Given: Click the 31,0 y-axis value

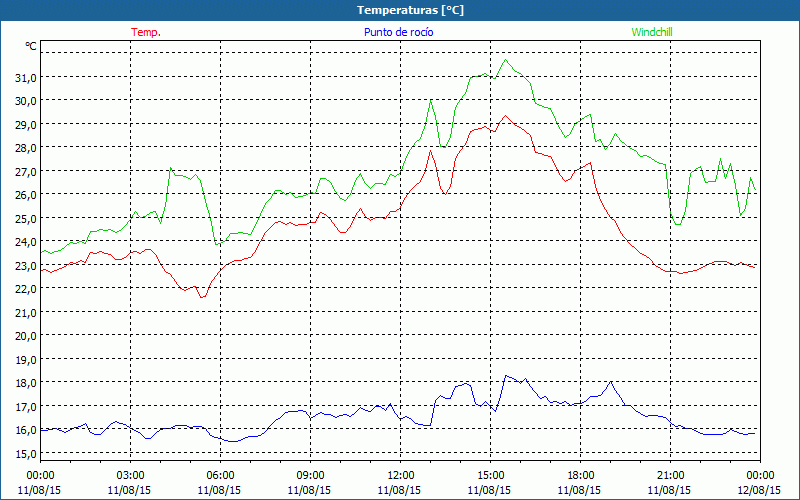Looking at the screenshot, I should pos(26,78).
